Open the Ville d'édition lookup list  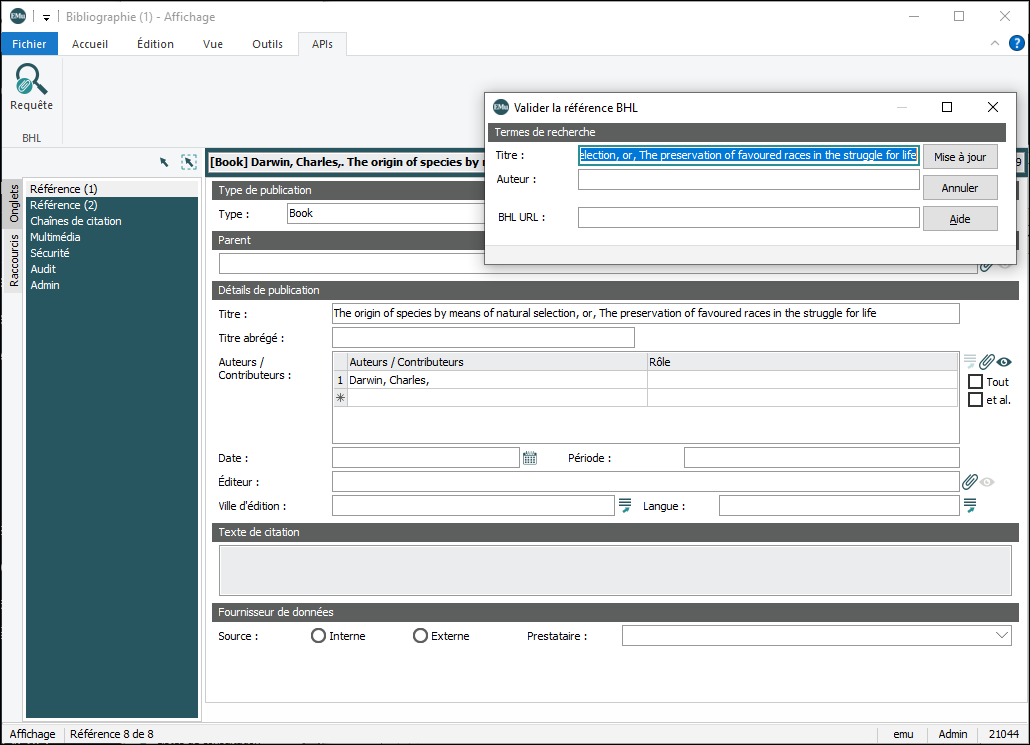coord(625,506)
